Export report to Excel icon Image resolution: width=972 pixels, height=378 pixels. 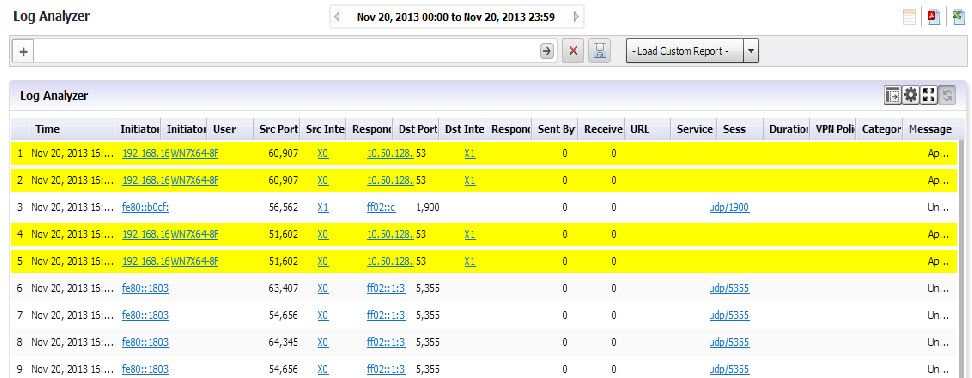click(959, 17)
